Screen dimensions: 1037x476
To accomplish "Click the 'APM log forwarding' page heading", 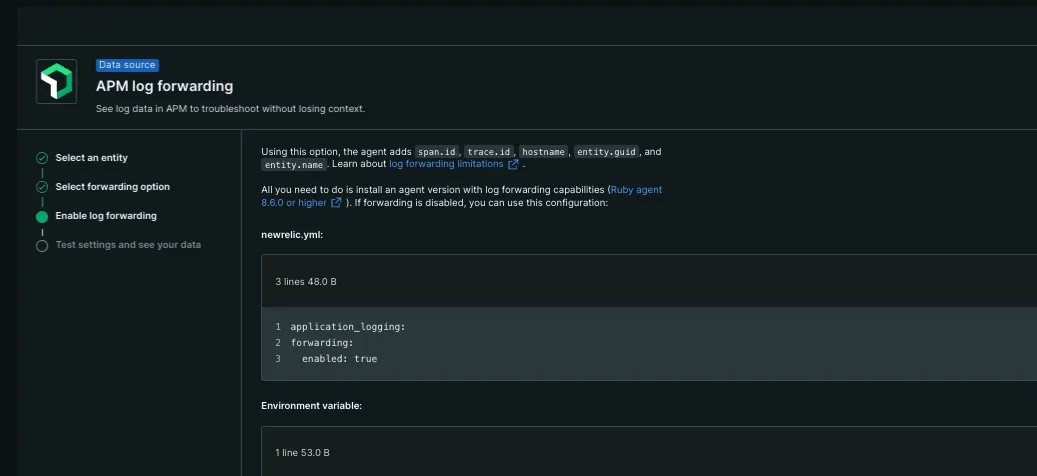I will [x=164, y=86].
